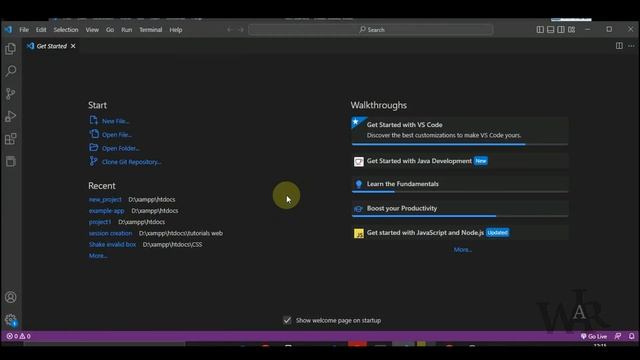
Task: Open the Terminal menu
Action: coord(151,30)
